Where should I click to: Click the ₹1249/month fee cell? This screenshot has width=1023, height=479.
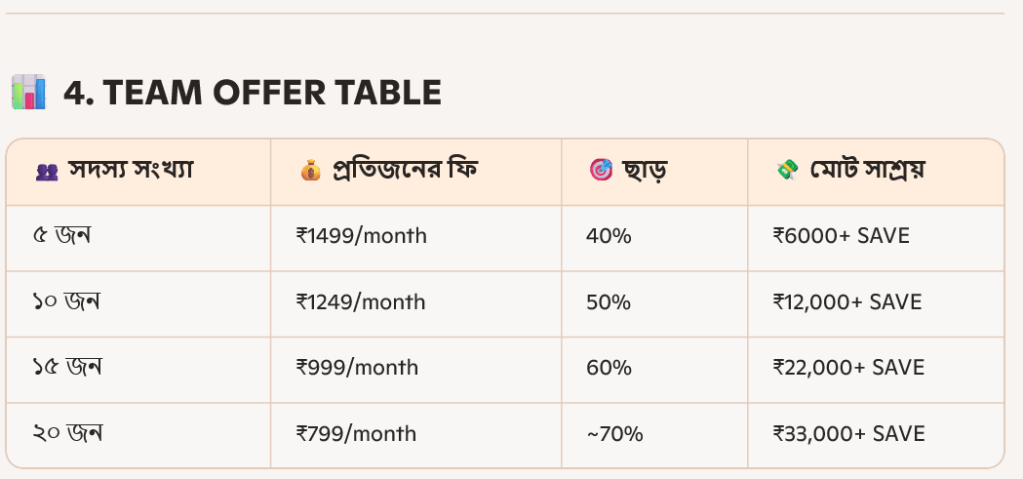[x=361, y=302]
